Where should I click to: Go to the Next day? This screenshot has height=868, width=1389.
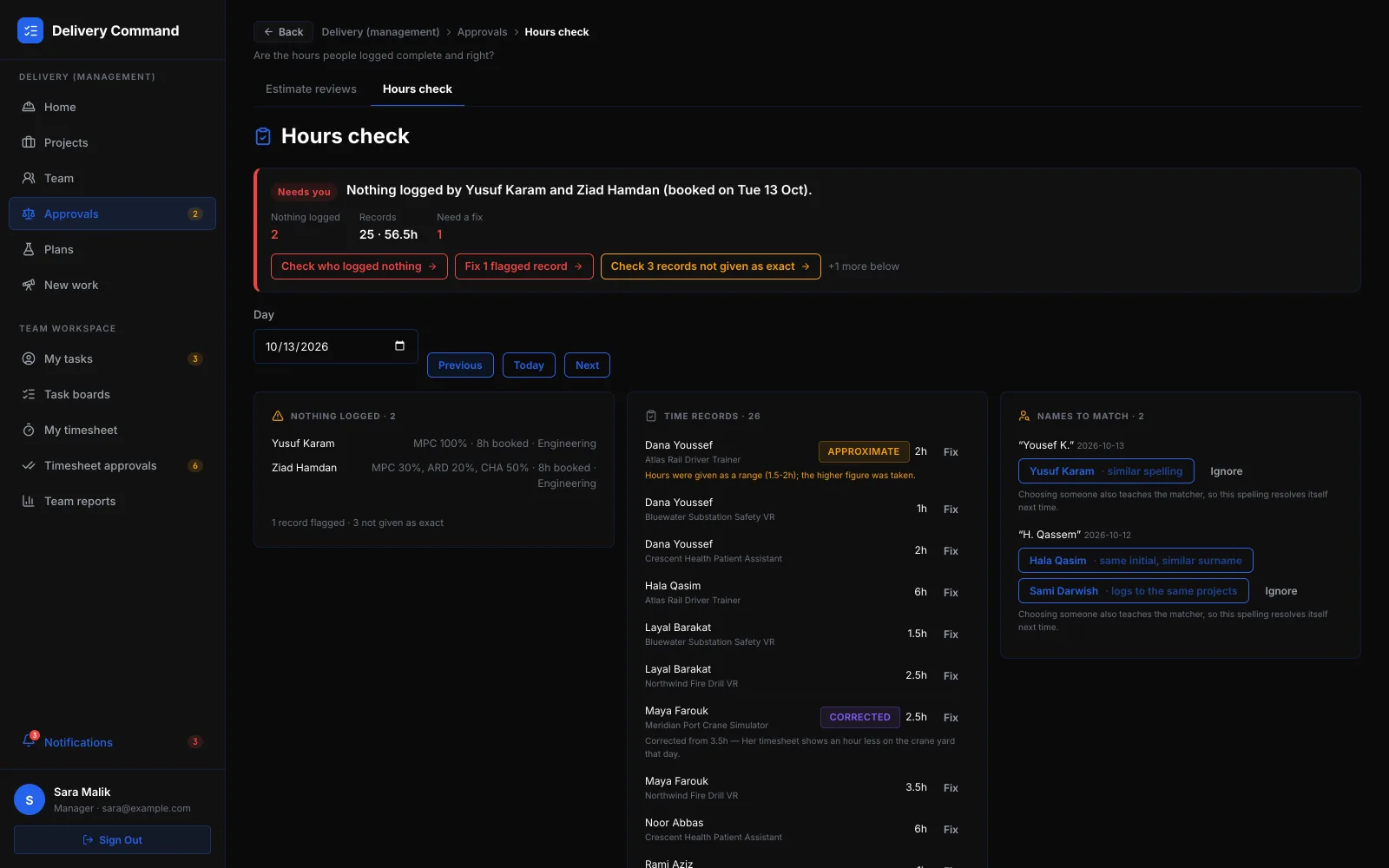click(587, 365)
